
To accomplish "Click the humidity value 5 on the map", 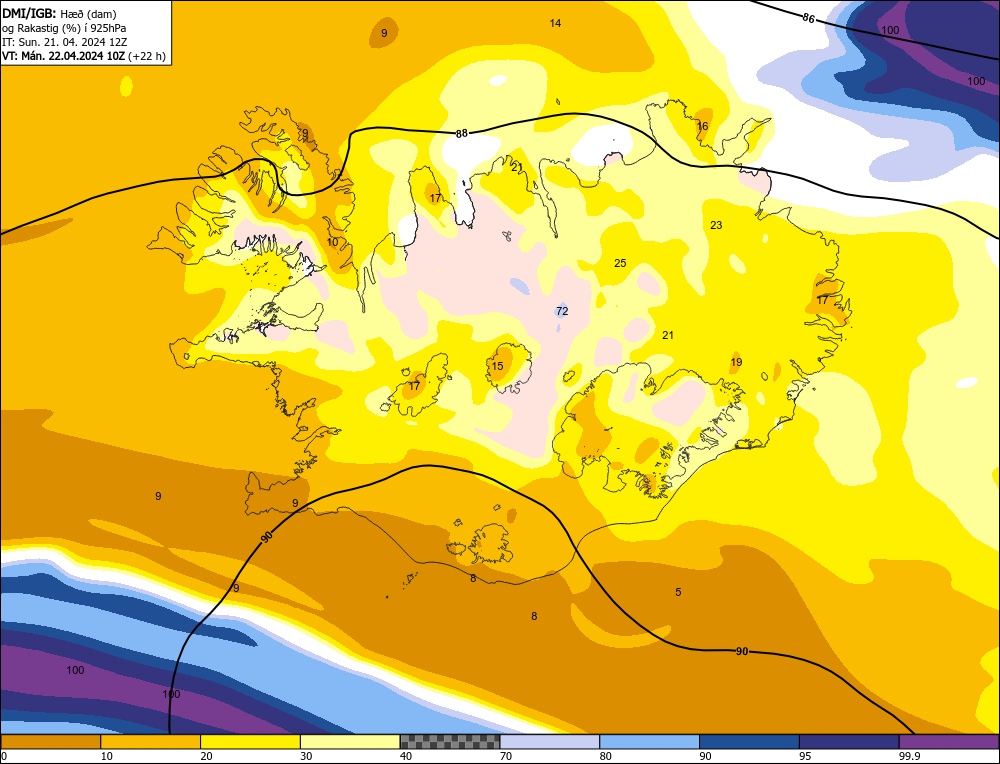I will (x=678, y=592).
